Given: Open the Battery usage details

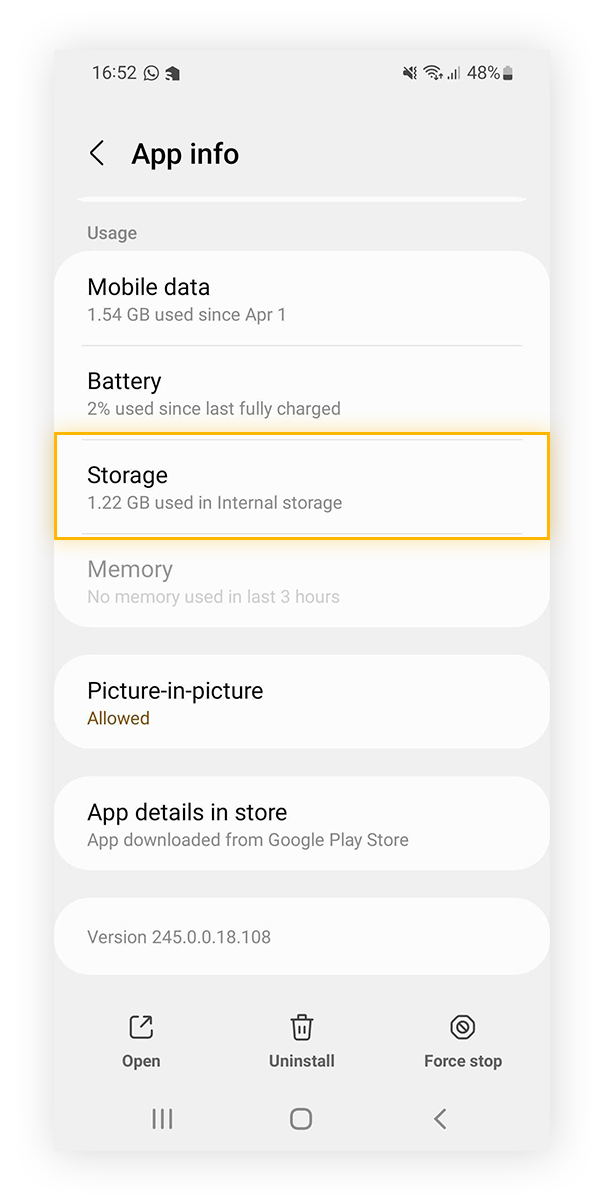Looking at the screenshot, I should pos(301,393).
